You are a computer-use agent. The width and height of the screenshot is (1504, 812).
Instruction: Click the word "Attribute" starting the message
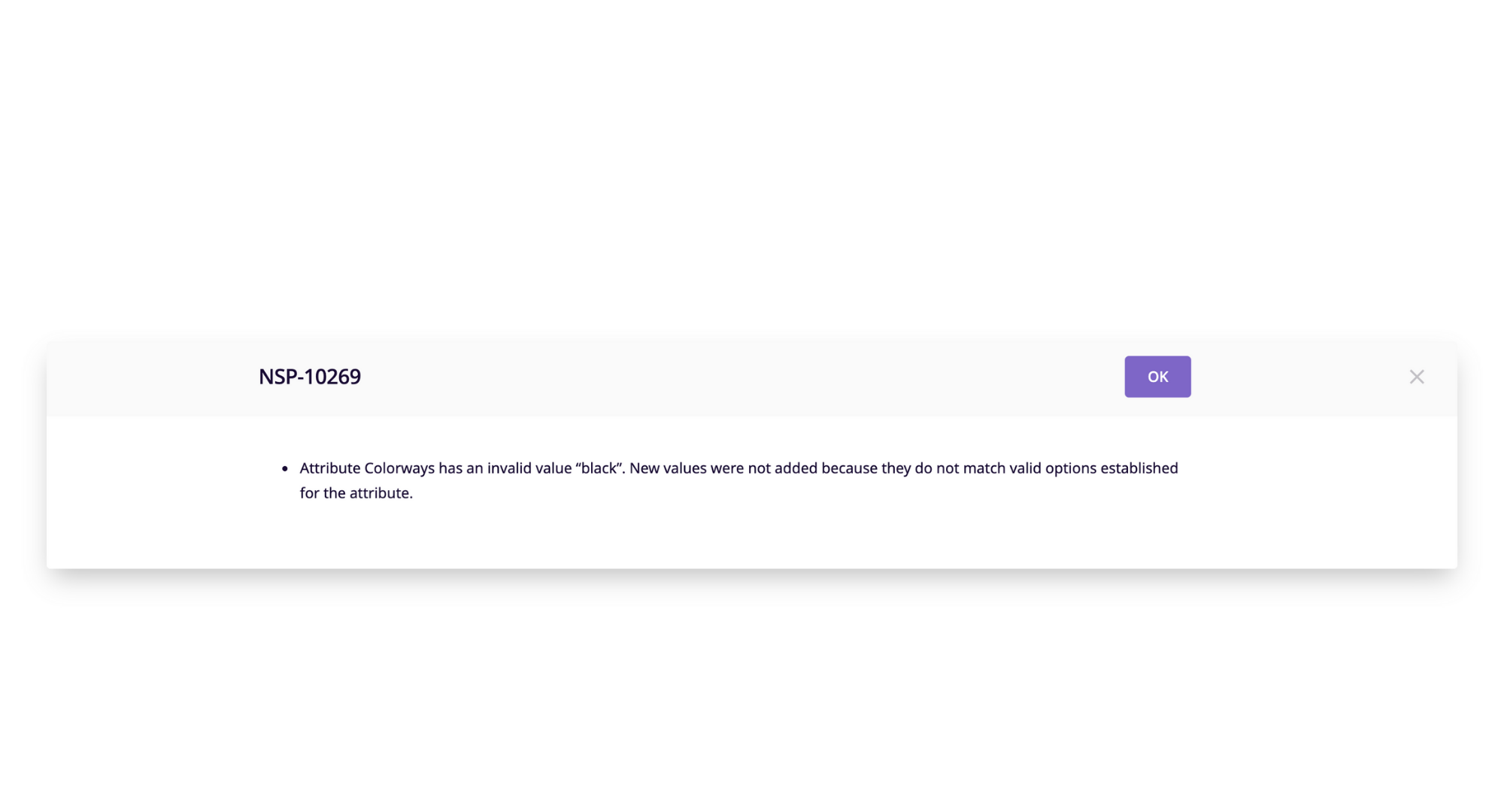[330, 468]
